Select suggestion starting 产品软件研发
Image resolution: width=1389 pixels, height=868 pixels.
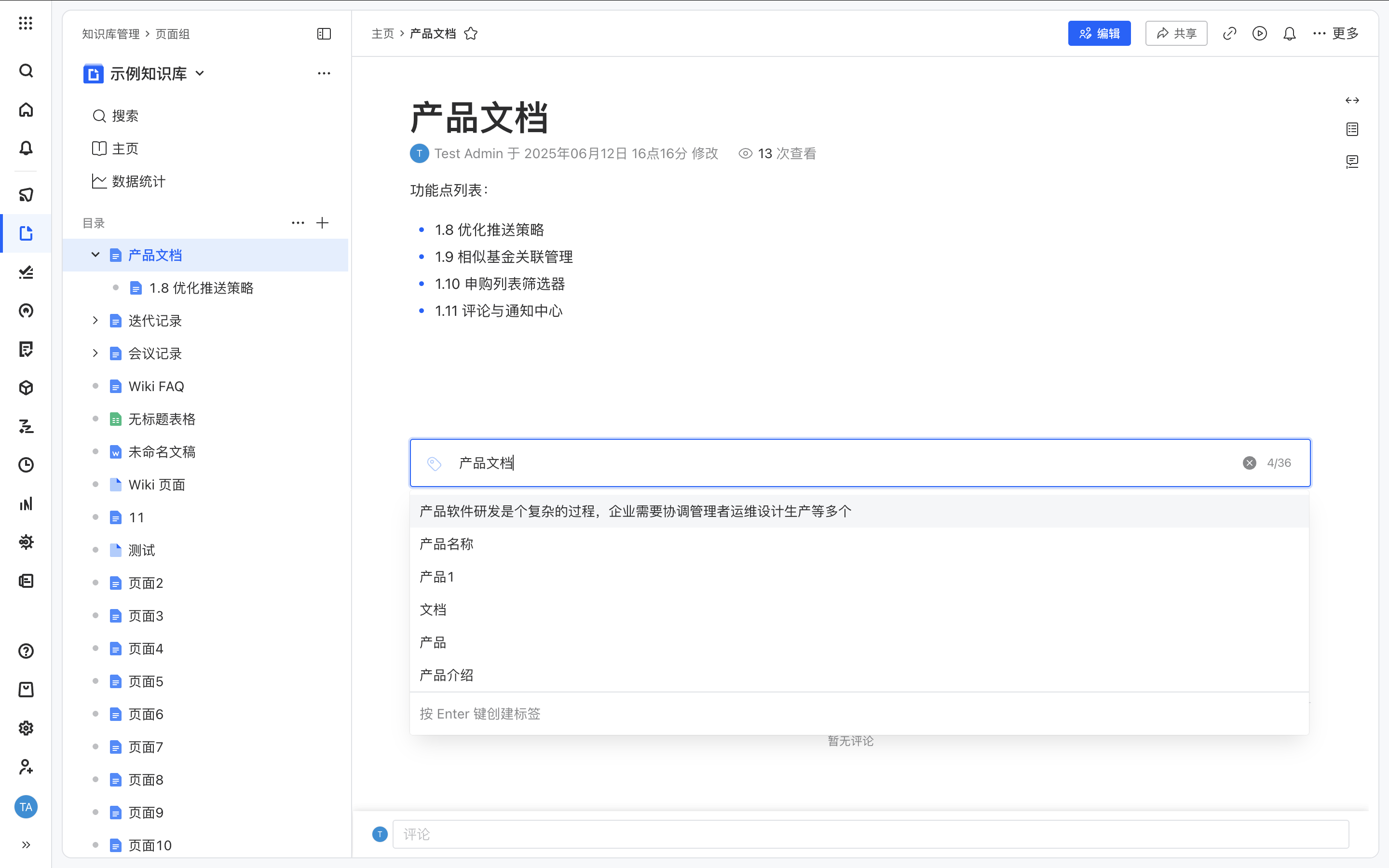[859, 511]
